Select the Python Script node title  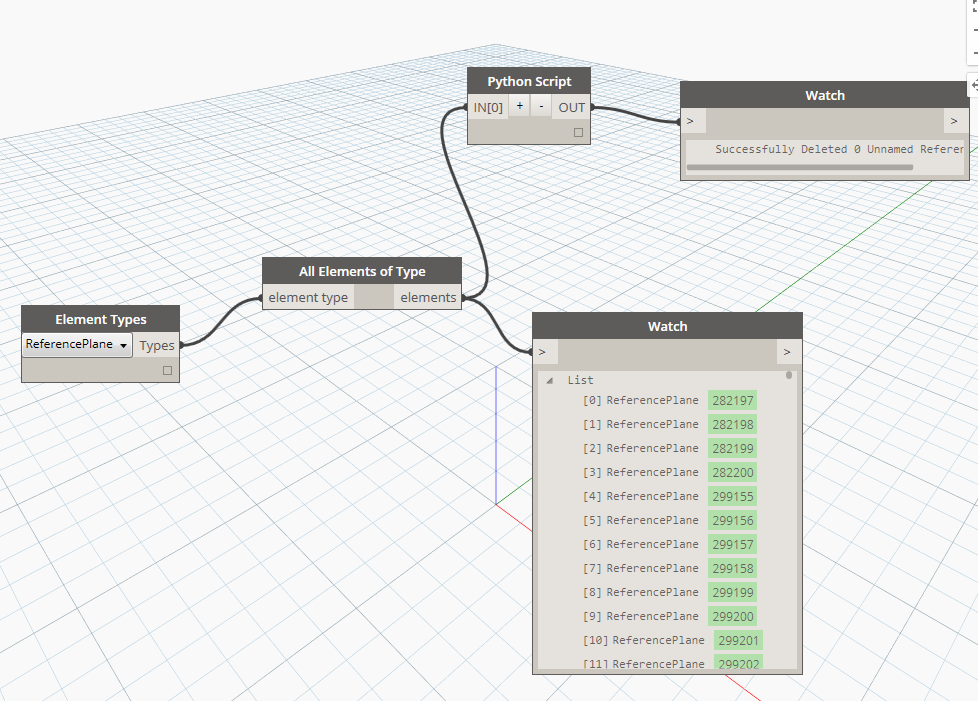coord(529,81)
